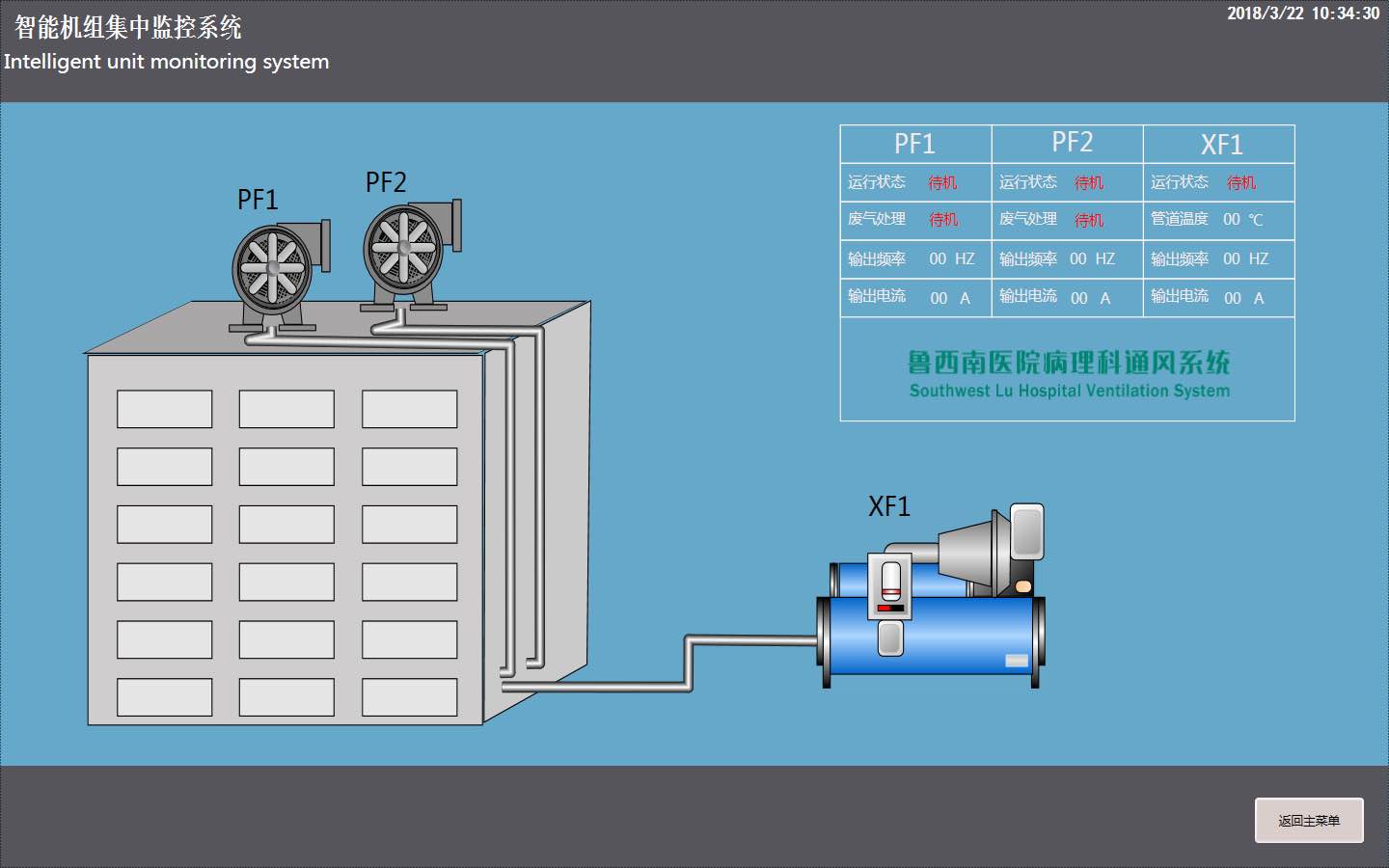Viewport: 1389px width, 868px height.
Task: Click the PF2 exhaust fan icon
Action: [x=405, y=247]
